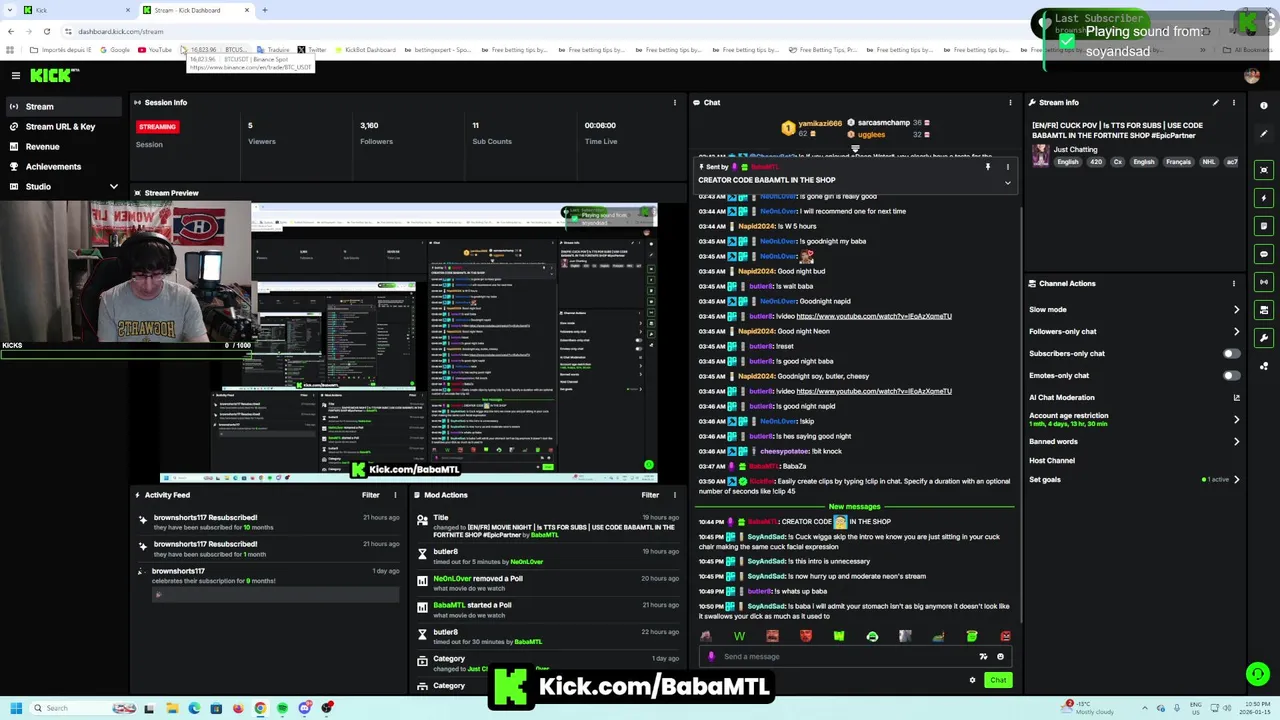Screen dimensions: 1280x720
Task: Open chat settings gear beside Chat button
Action: 972,680
